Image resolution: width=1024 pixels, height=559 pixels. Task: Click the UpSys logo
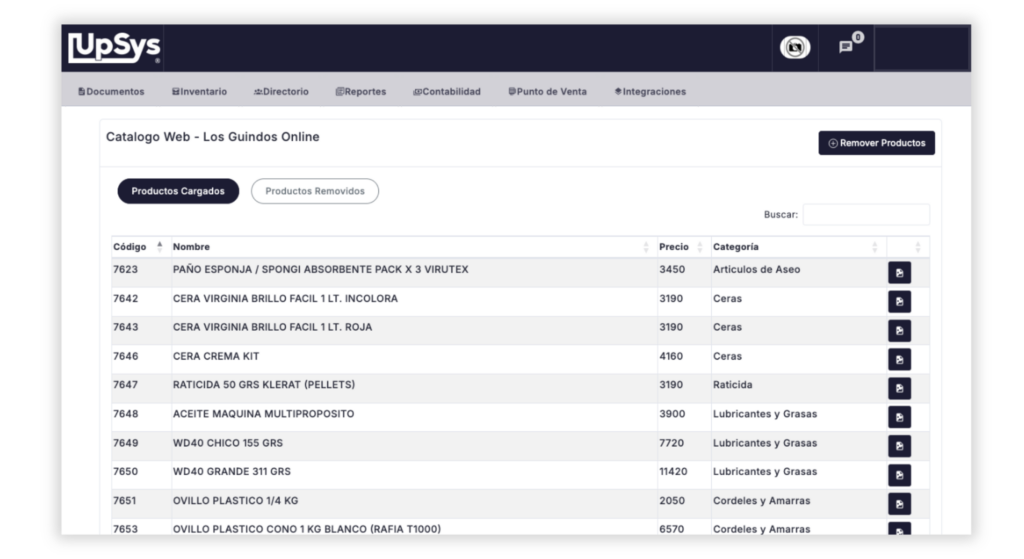pos(114,48)
